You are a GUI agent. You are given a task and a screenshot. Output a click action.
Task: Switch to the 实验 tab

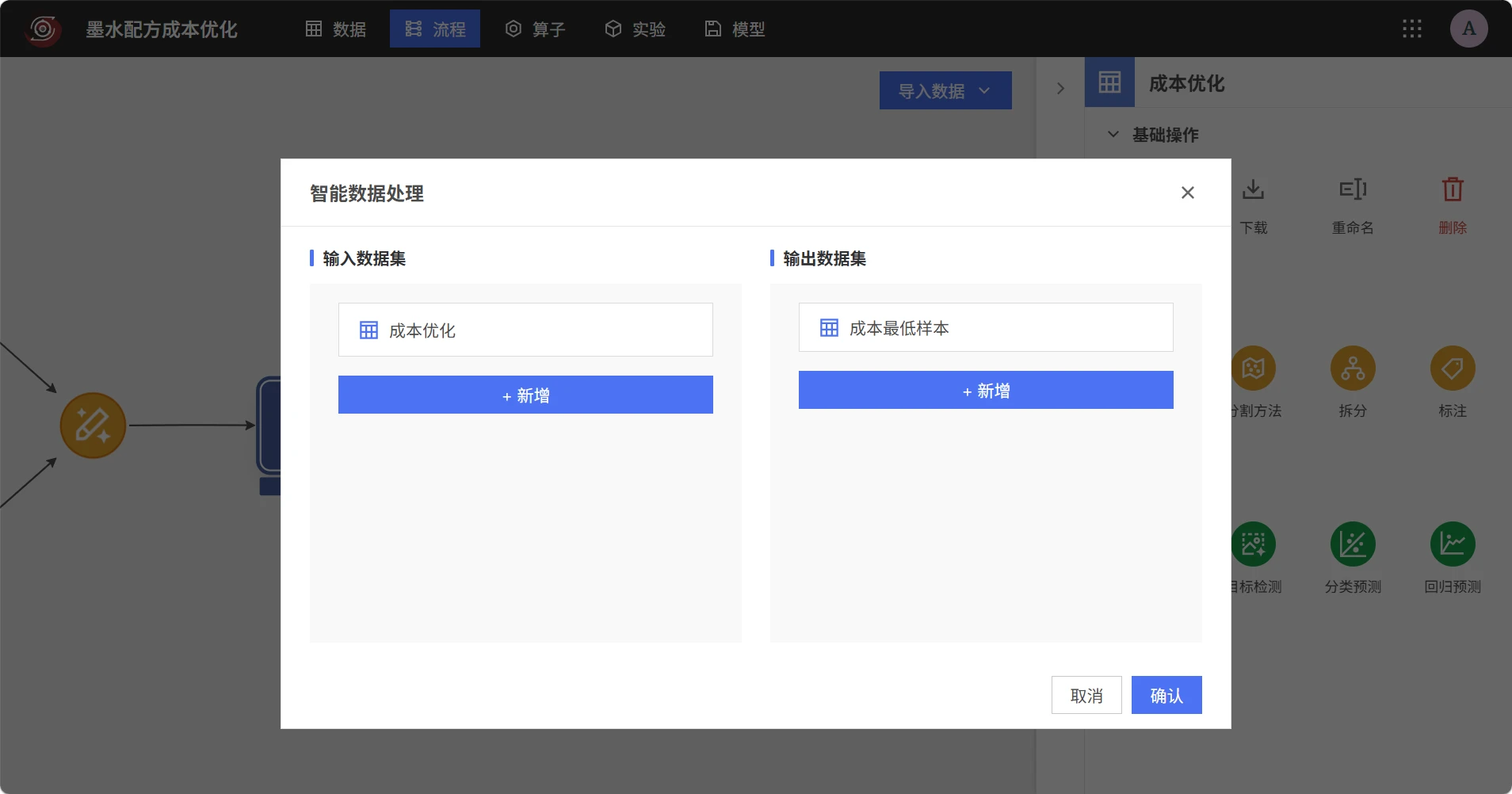pos(636,29)
